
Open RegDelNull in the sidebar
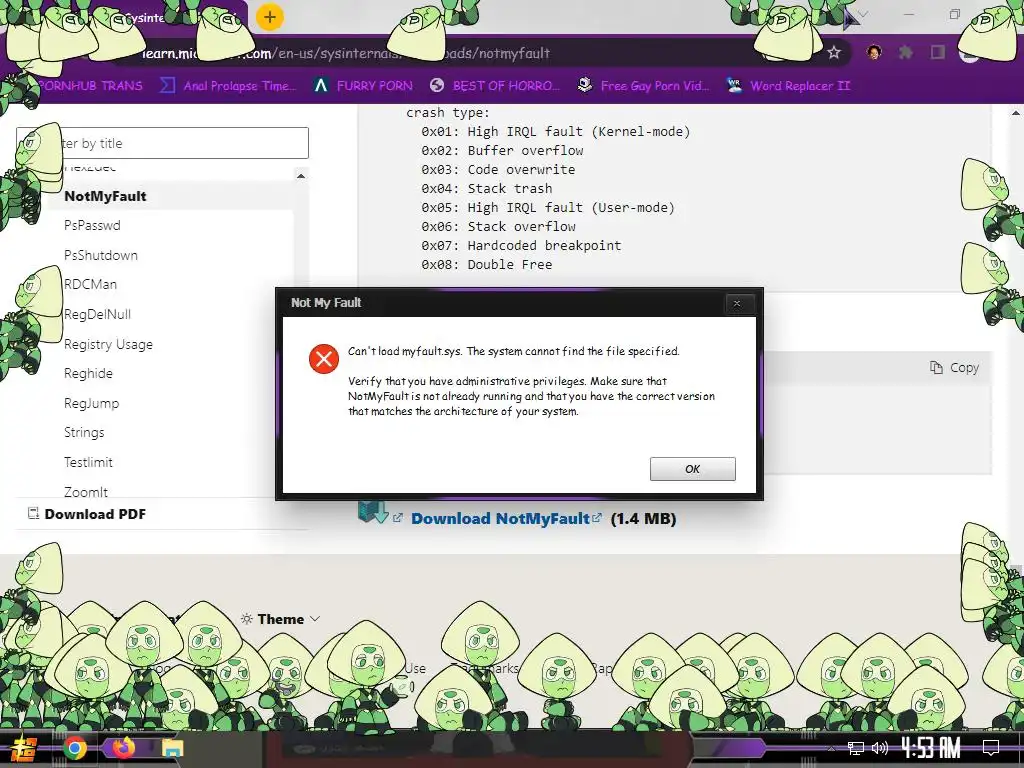coord(97,314)
